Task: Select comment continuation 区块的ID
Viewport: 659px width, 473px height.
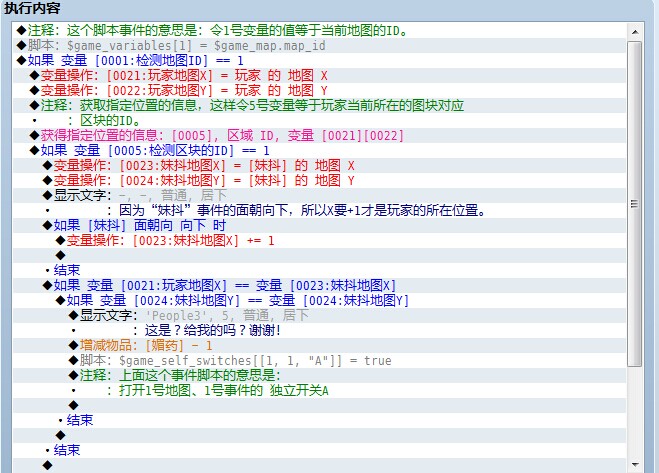Action: (x=319, y=121)
